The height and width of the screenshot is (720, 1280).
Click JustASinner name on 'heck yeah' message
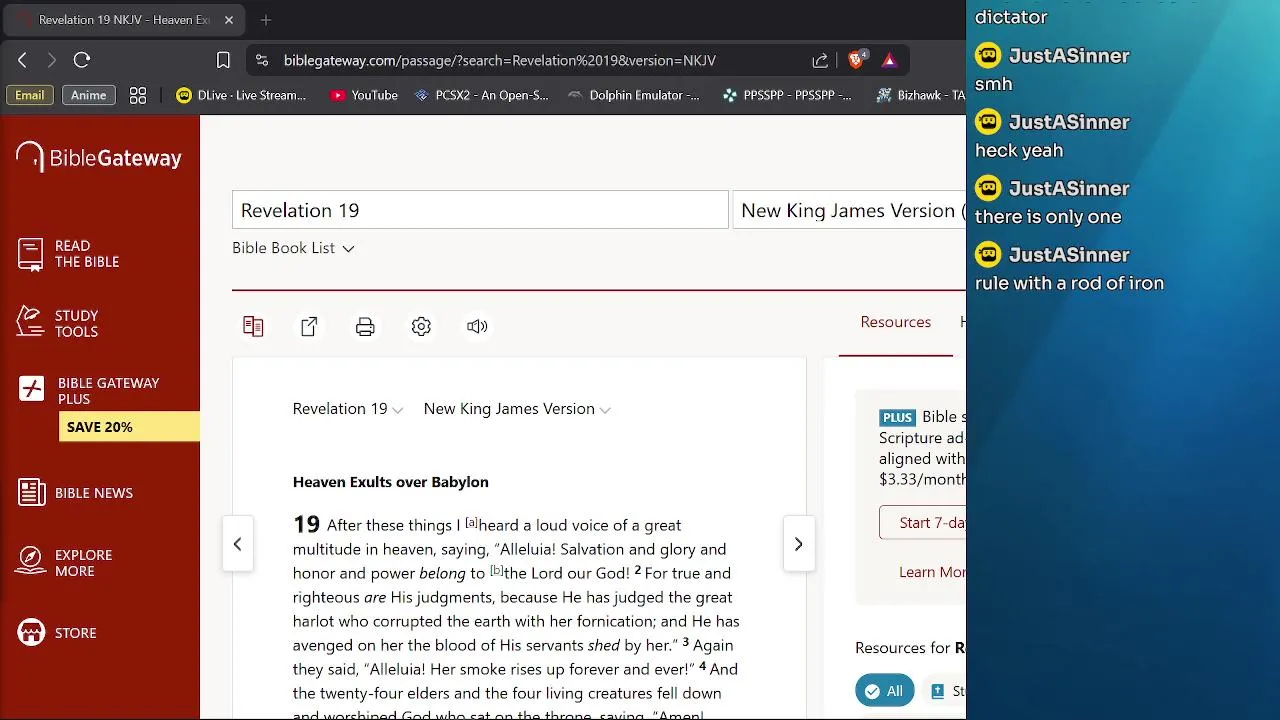pyautogui.click(x=1069, y=122)
